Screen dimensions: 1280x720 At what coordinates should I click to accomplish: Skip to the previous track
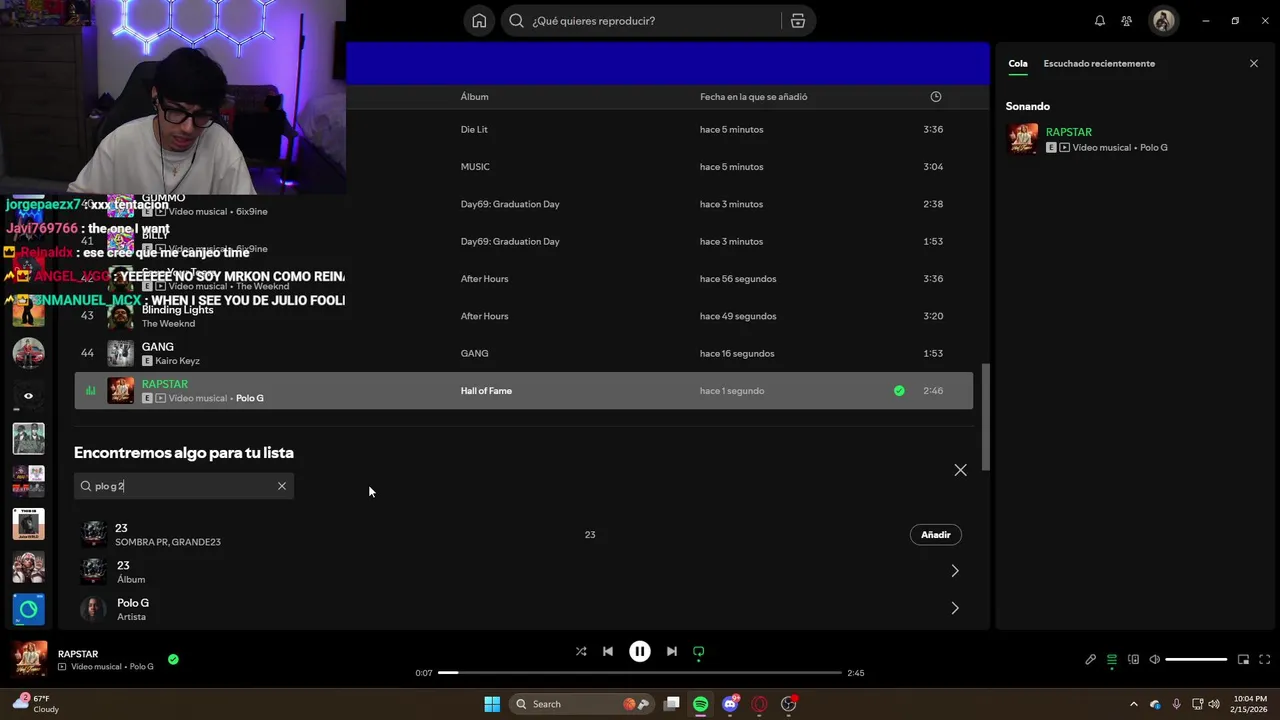coord(608,651)
